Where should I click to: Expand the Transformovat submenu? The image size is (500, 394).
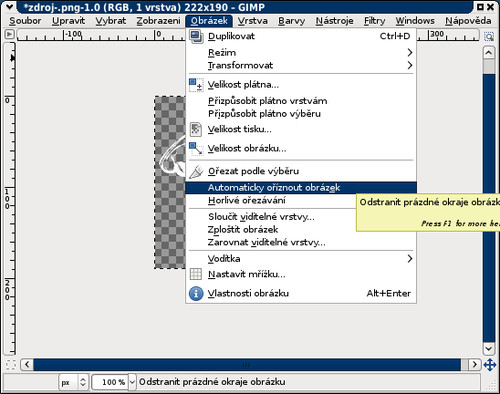click(x=301, y=65)
